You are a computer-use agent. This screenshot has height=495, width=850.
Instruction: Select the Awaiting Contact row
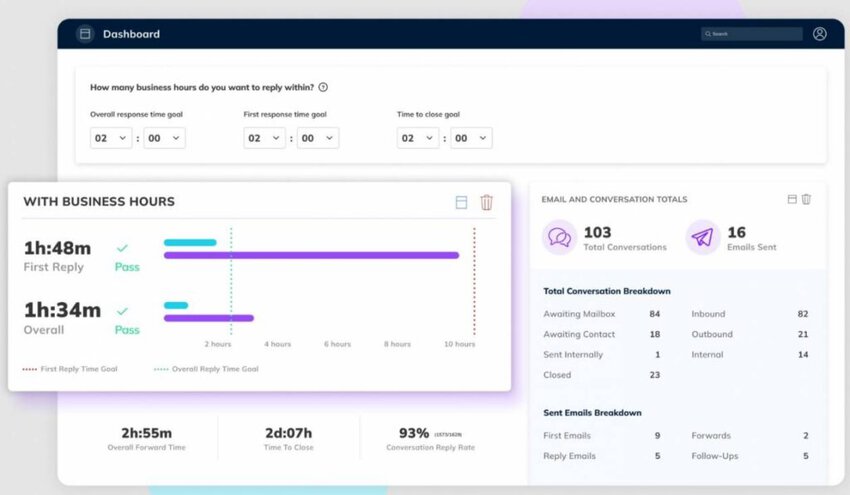point(602,334)
